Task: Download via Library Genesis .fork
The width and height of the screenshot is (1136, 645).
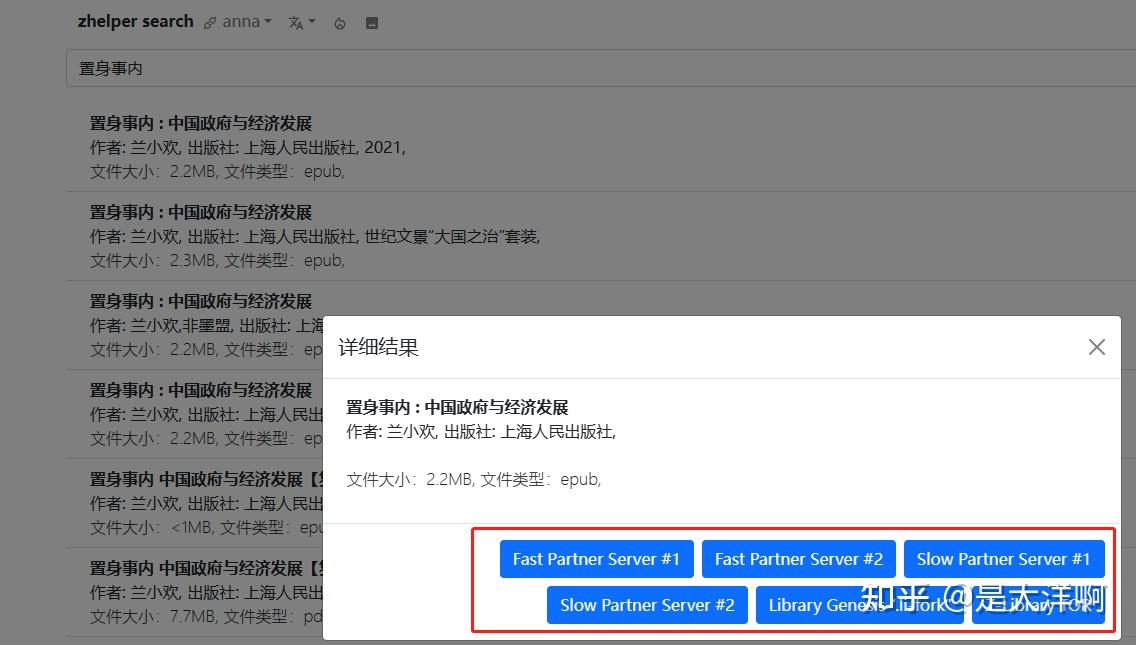Action: (859, 605)
